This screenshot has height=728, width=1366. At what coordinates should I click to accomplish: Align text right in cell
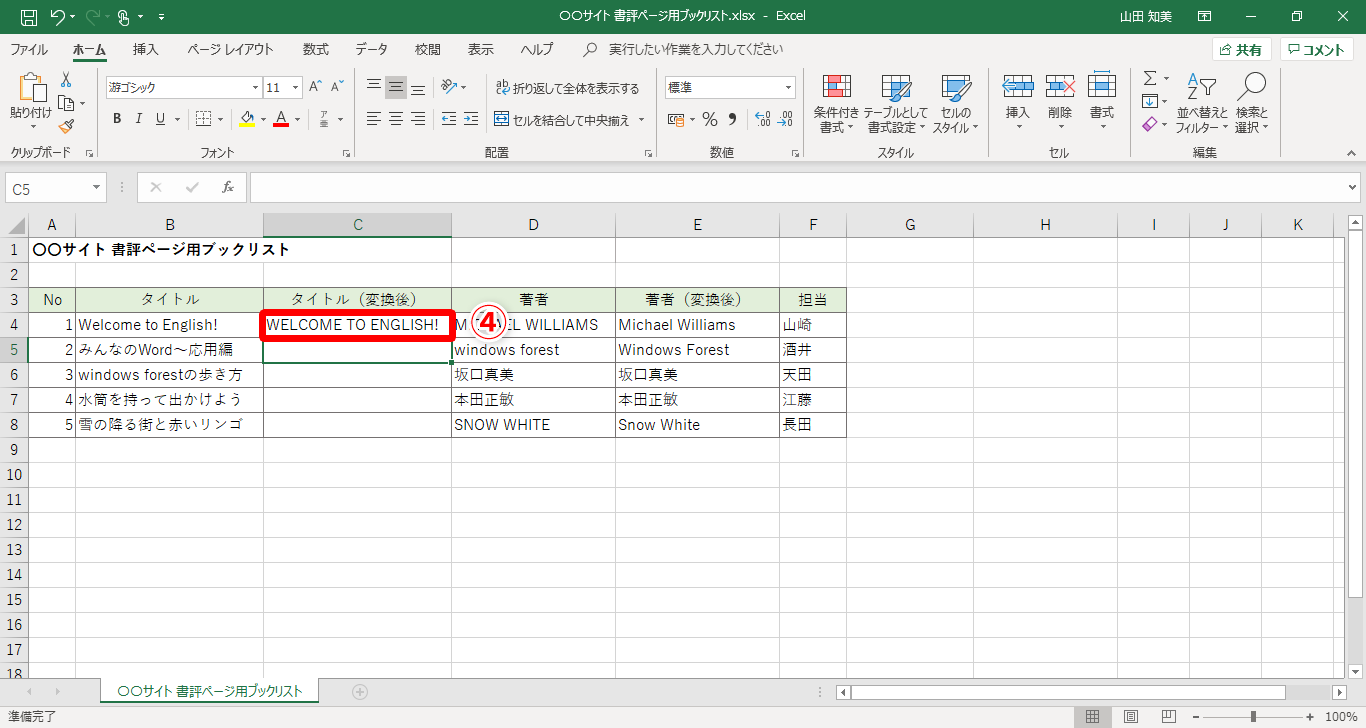(x=418, y=119)
